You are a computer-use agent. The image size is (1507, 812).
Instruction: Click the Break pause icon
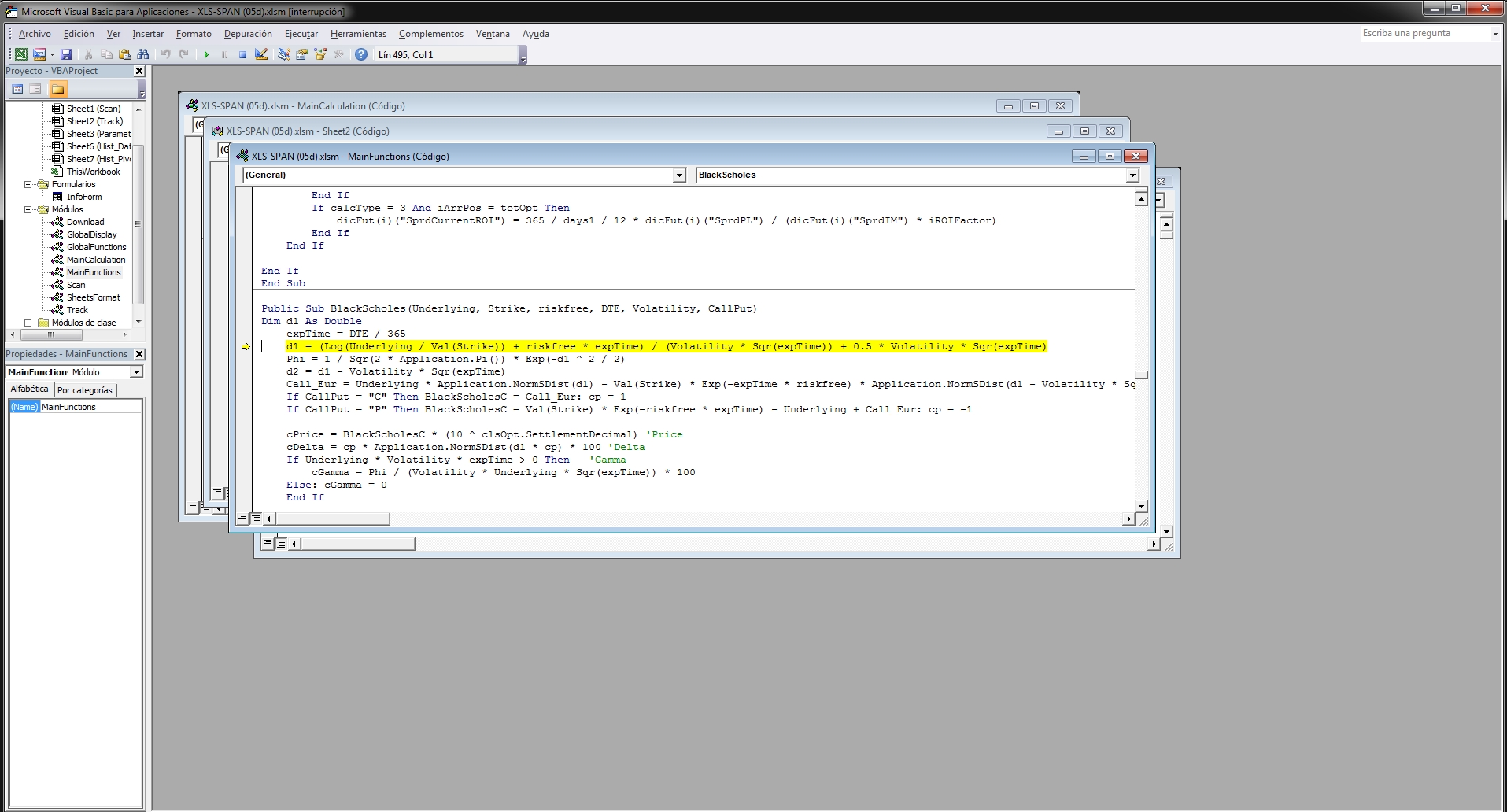[x=225, y=54]
